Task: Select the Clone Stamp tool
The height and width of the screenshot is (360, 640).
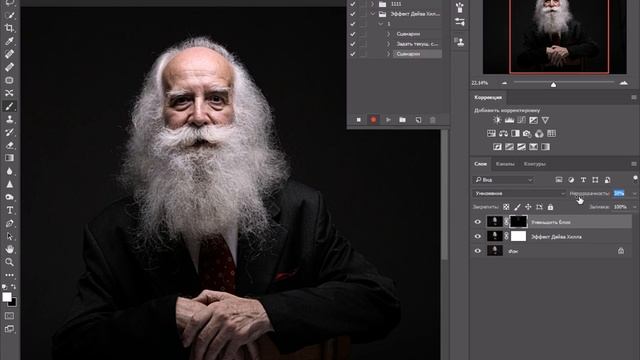Action: 9,119
